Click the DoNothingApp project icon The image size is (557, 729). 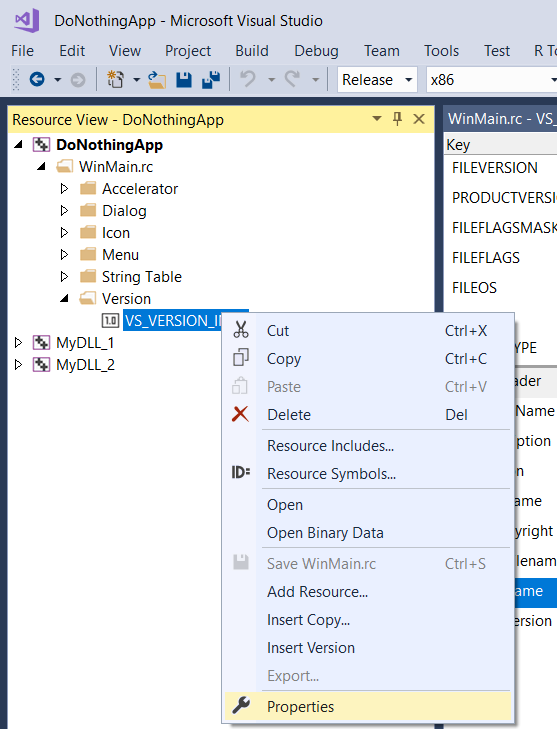41,145
